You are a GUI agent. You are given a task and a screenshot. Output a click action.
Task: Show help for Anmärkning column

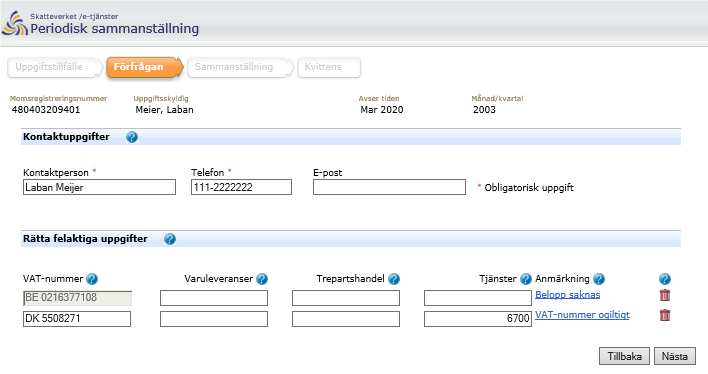pos(599,279)
